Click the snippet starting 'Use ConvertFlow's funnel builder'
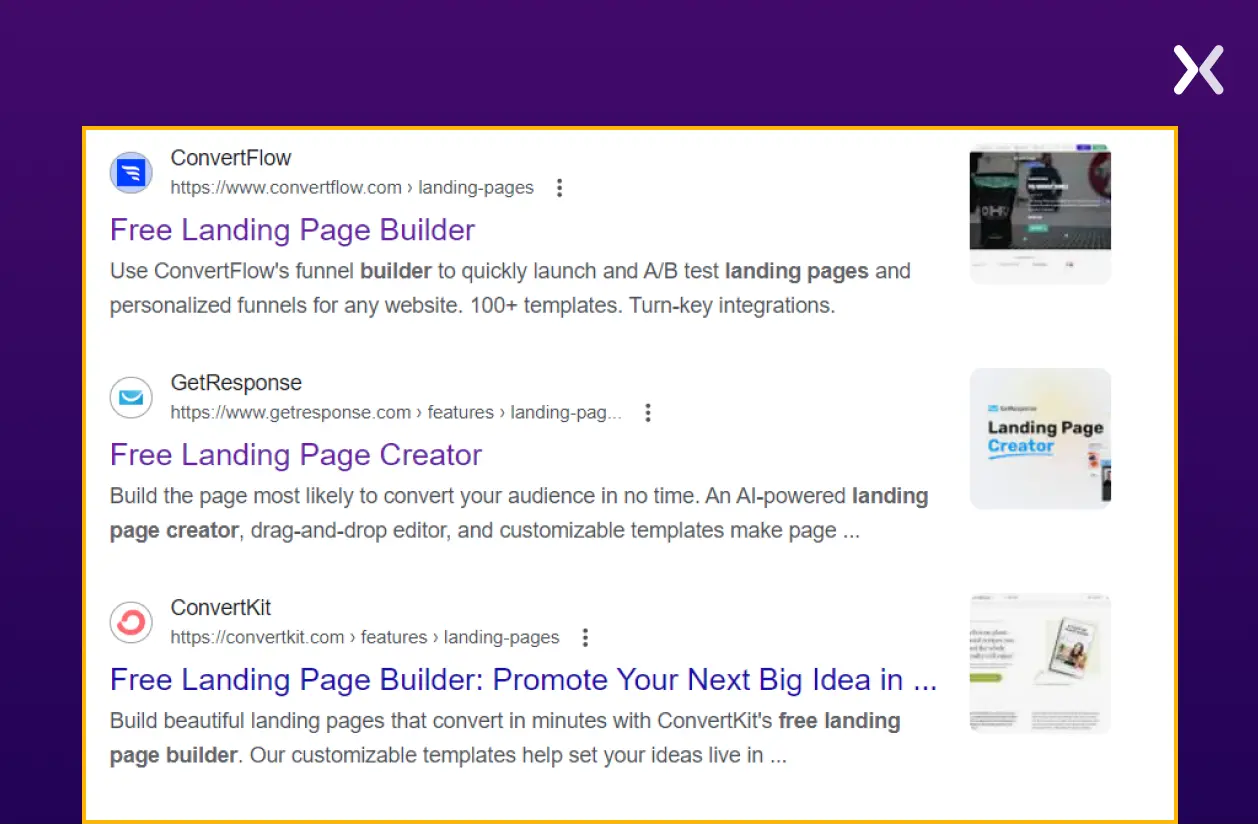Viewport: 1258px width, 826px height. pos(510,288)
